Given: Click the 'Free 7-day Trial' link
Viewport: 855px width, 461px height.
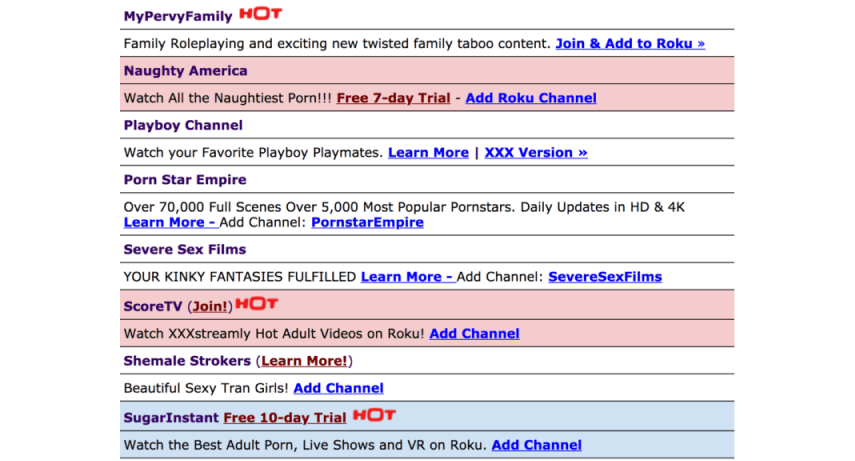Looking at the screenshot, I should coord(393,98).
